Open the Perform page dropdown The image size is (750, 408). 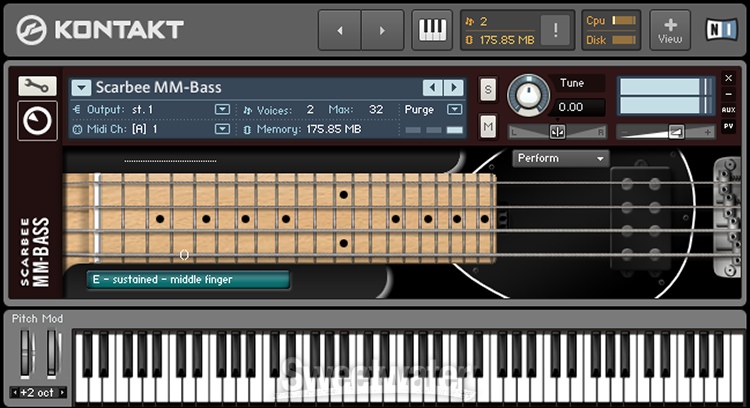pyautogui.click(x=561, y=158)
